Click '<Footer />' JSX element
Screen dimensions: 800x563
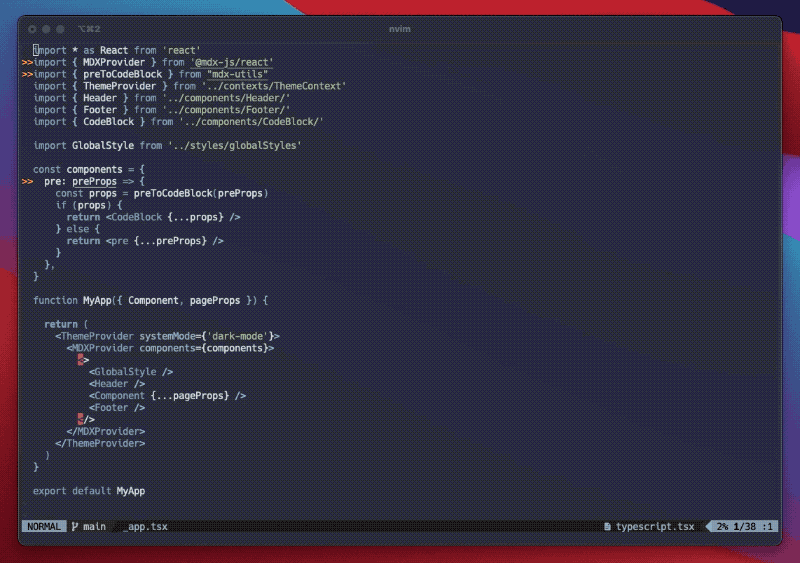tap(117, 408)
